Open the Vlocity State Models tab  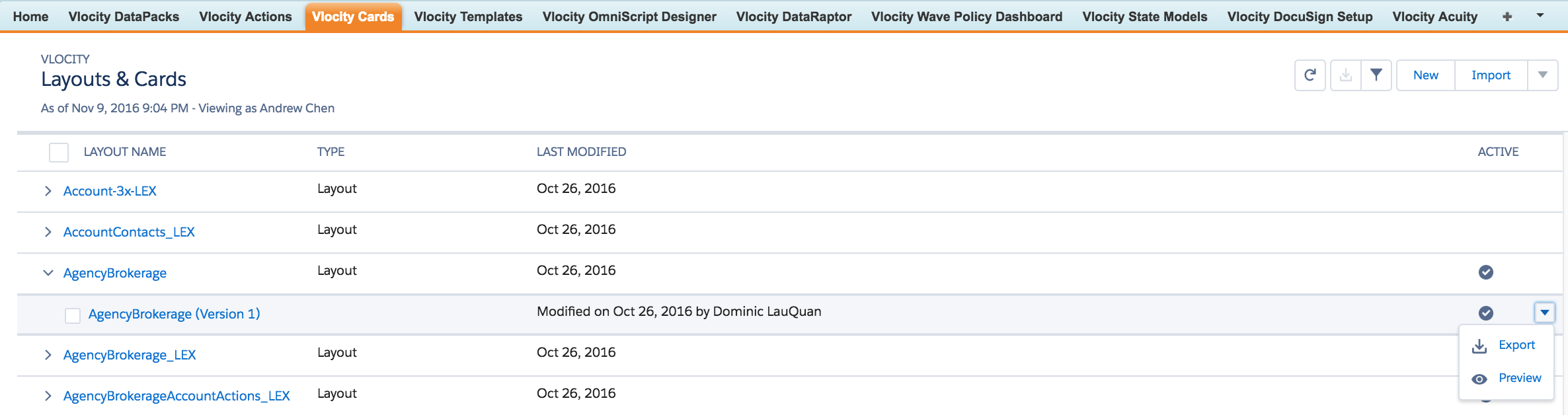(x=1145, y=17)
